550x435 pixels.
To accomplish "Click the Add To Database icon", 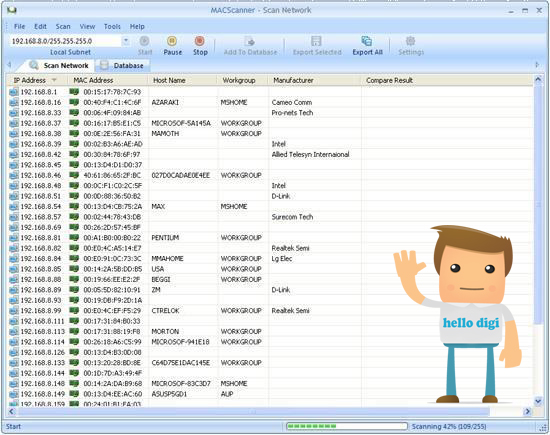I will coord(250,41).
